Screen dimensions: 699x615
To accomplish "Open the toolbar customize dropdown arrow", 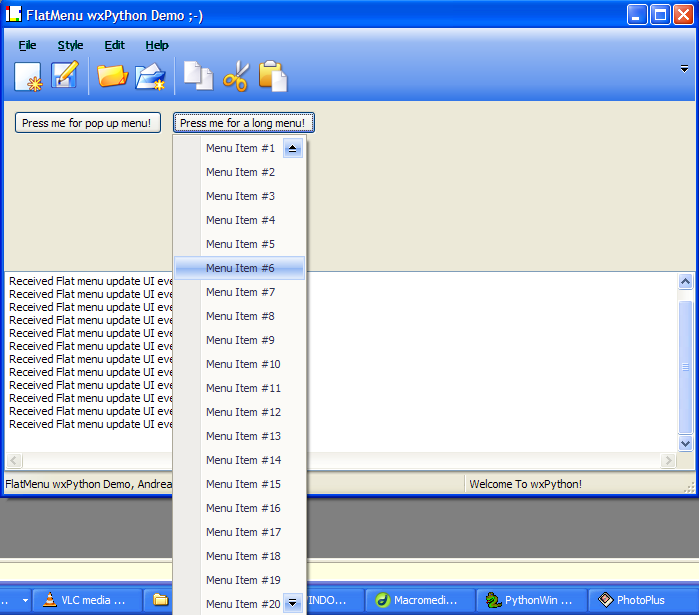I will (x=685, y=69).
